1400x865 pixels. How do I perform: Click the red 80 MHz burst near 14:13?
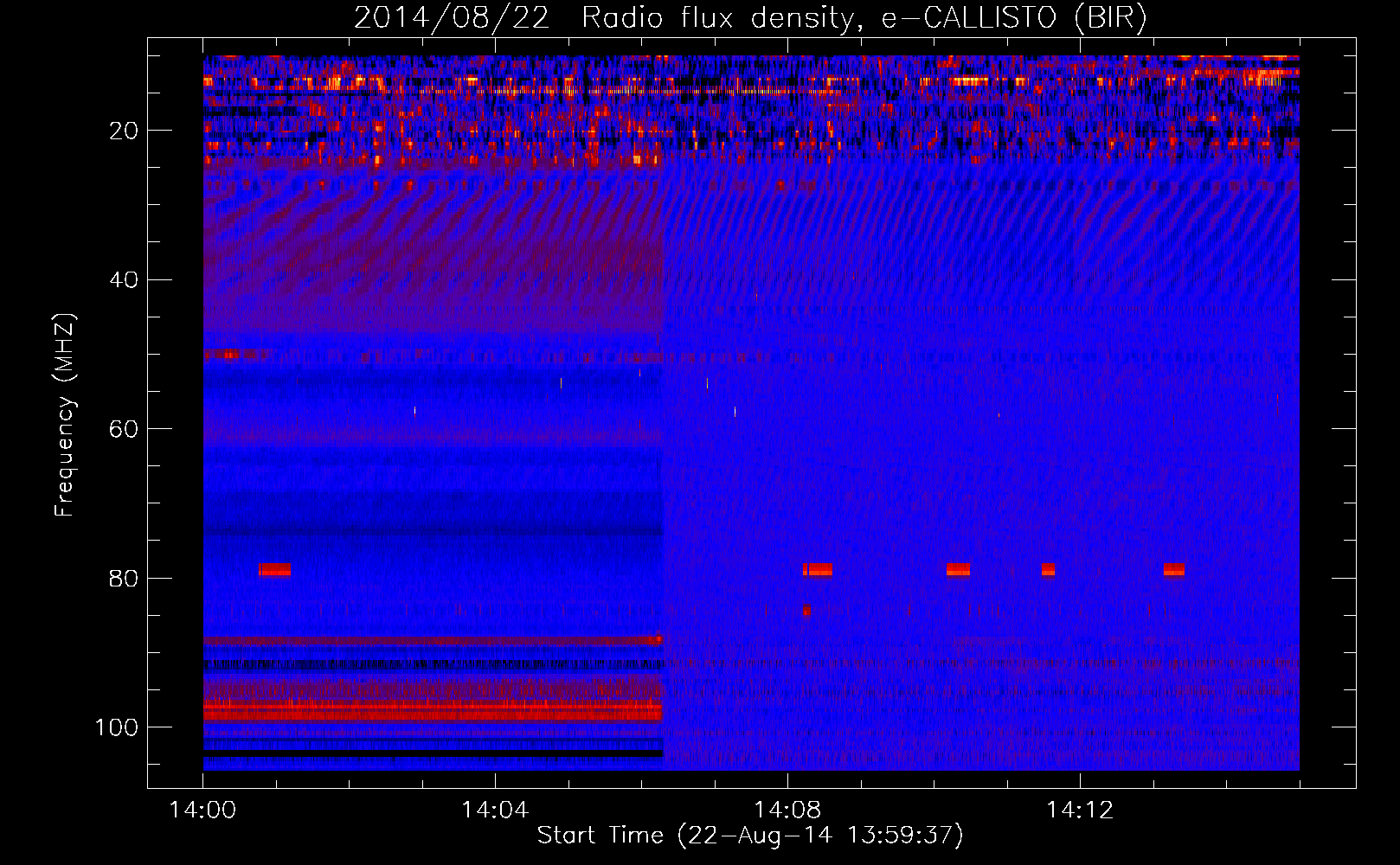[1174, 569]
